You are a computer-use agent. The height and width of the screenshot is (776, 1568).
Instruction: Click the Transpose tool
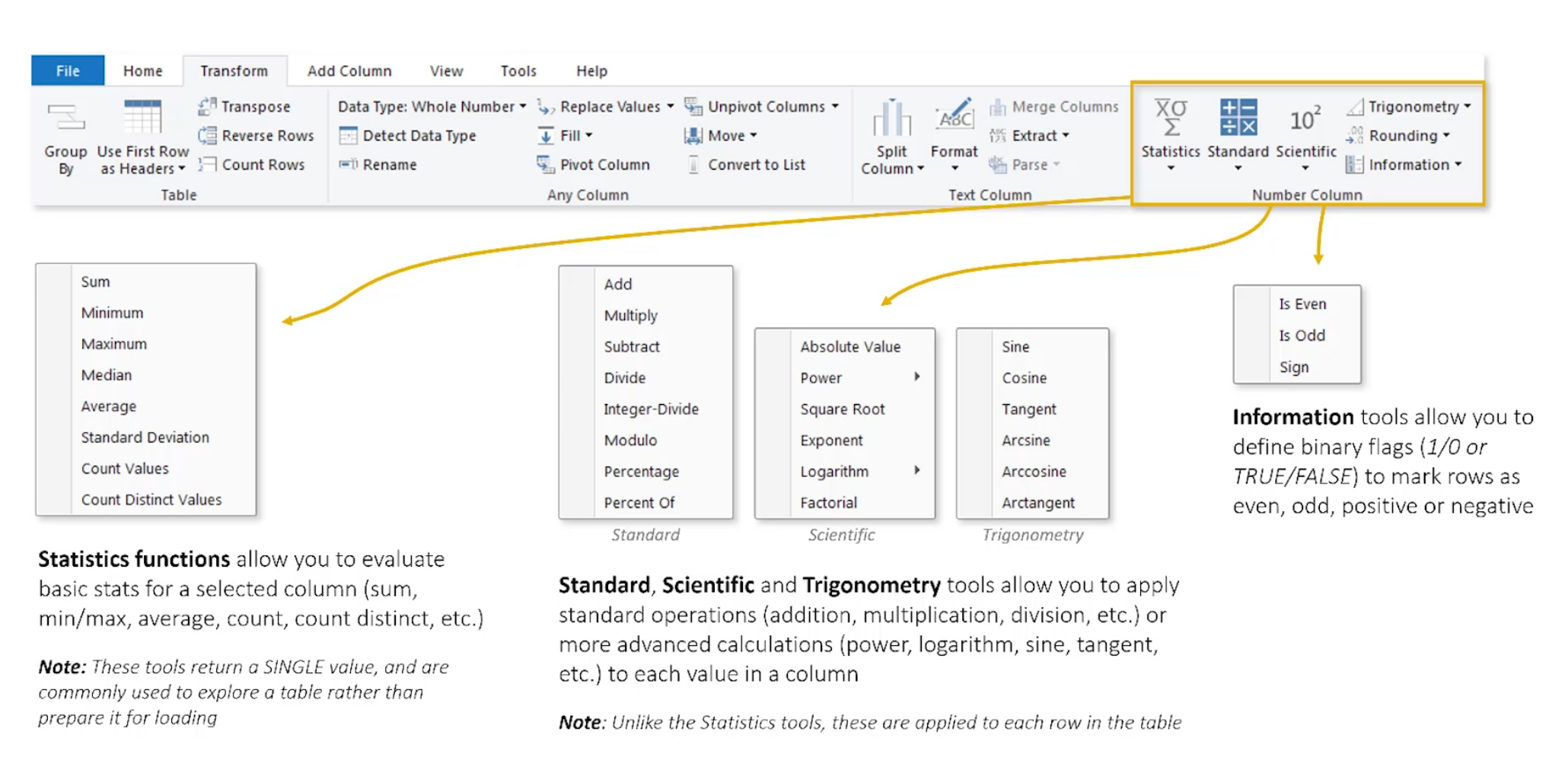coord(245,107)
